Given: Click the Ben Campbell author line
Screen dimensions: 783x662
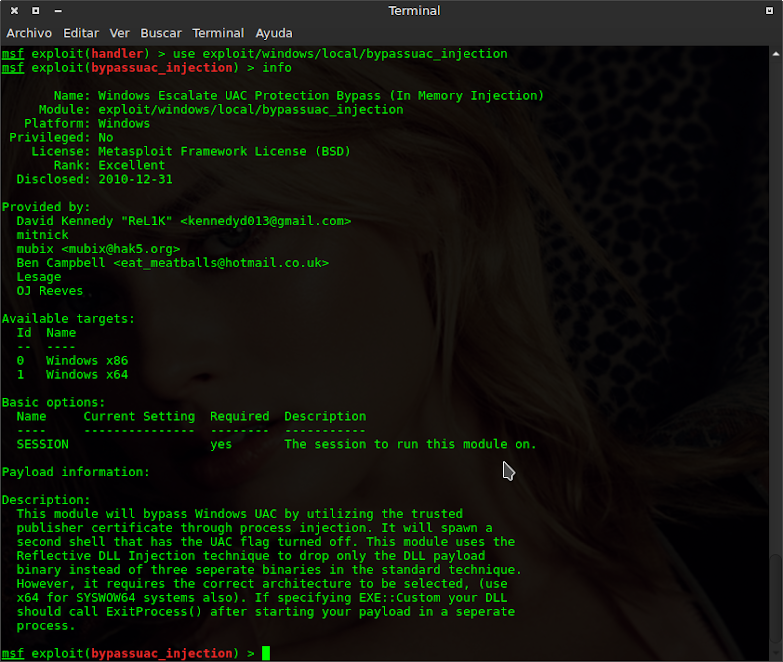Looking at the screenshot, I should 173,263.
